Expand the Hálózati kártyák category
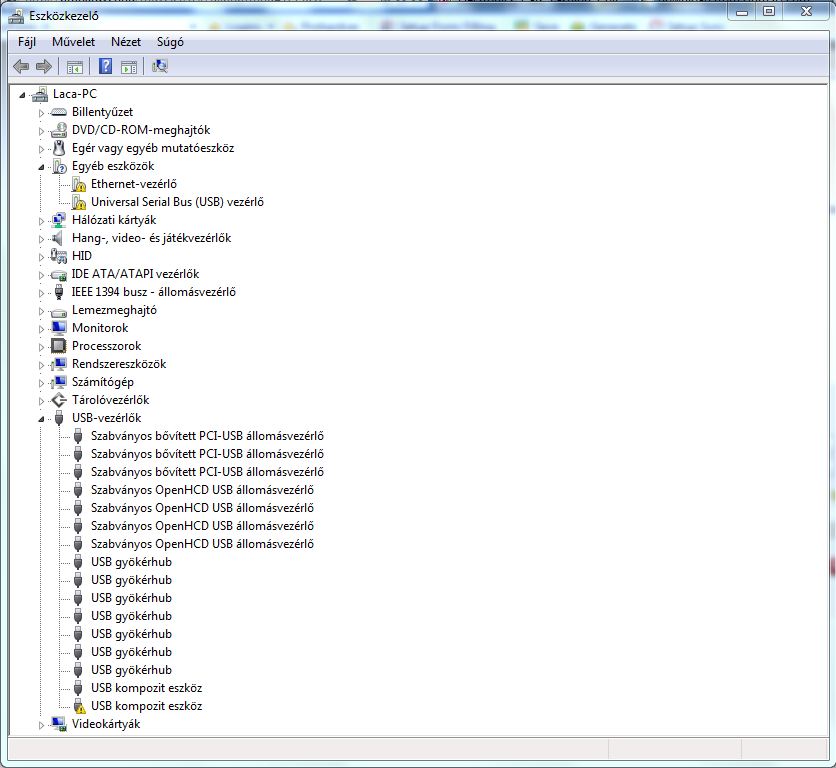This screenshot has height=768, width=836. (x=41, y=221)
